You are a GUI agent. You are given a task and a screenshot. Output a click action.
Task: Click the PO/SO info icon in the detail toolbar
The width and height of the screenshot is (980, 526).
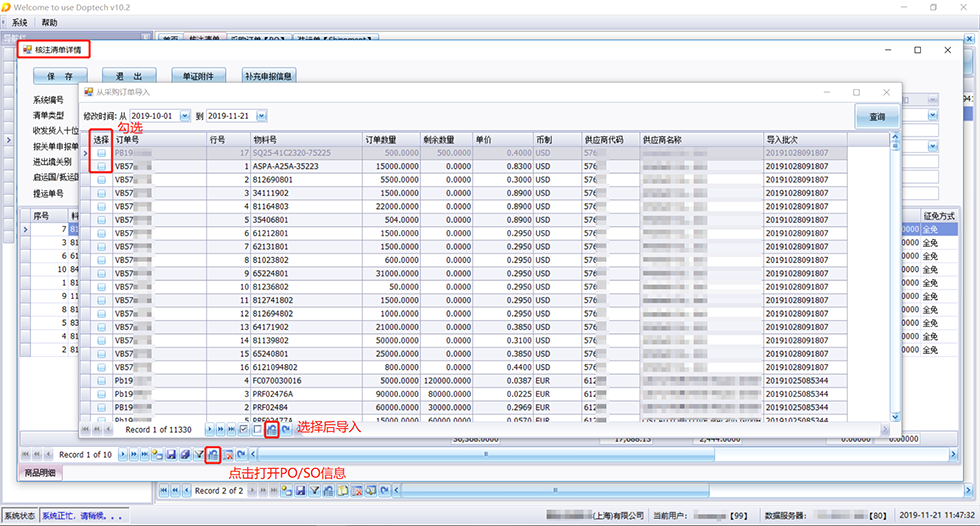pyautogui.click(x=212, y=455)
